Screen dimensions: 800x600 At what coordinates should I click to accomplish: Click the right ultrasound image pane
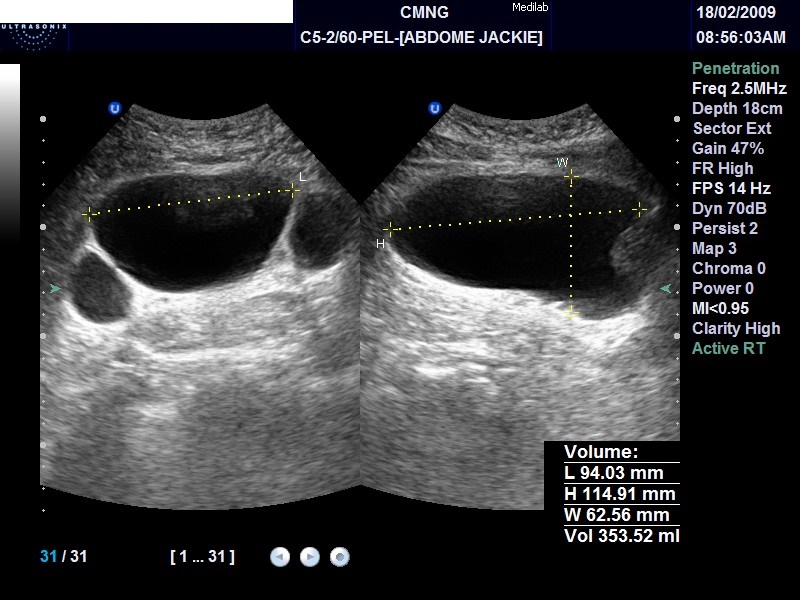pos(520,306)
